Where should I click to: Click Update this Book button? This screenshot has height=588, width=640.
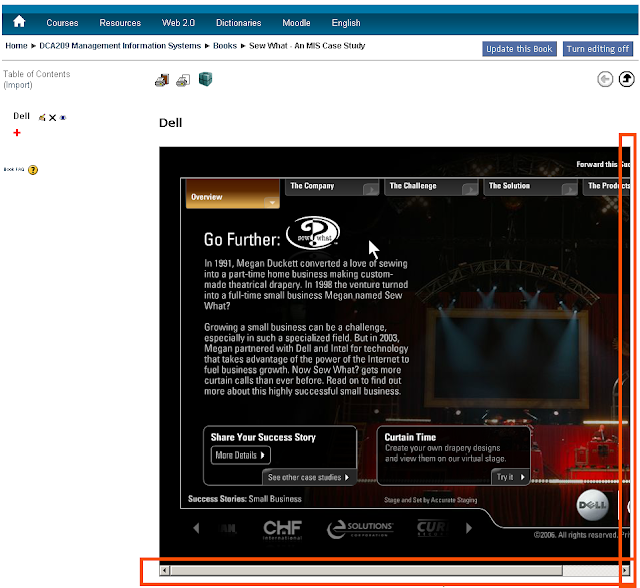point(519,49)
